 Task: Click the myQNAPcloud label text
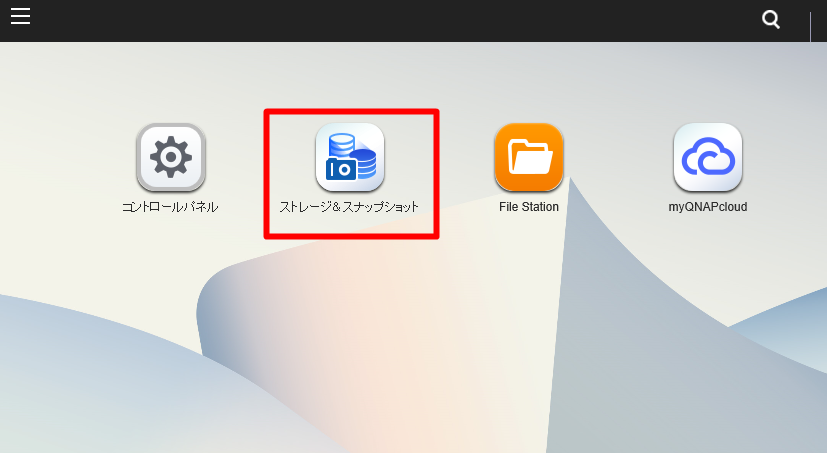[x=708, y=207]
